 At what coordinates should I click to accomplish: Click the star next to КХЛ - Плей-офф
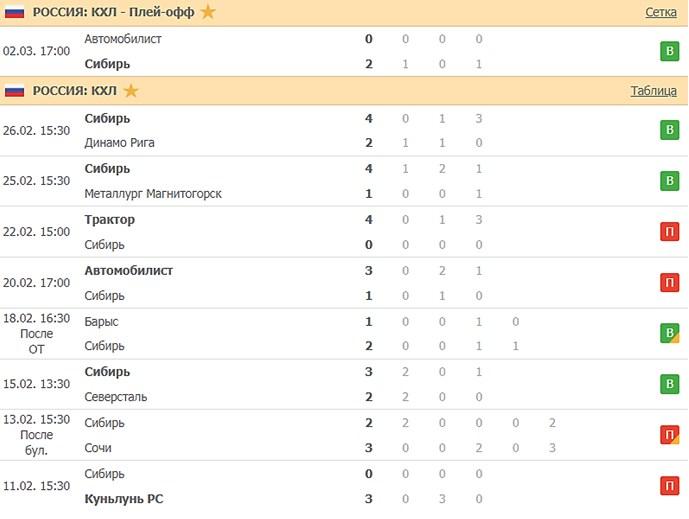207,12
